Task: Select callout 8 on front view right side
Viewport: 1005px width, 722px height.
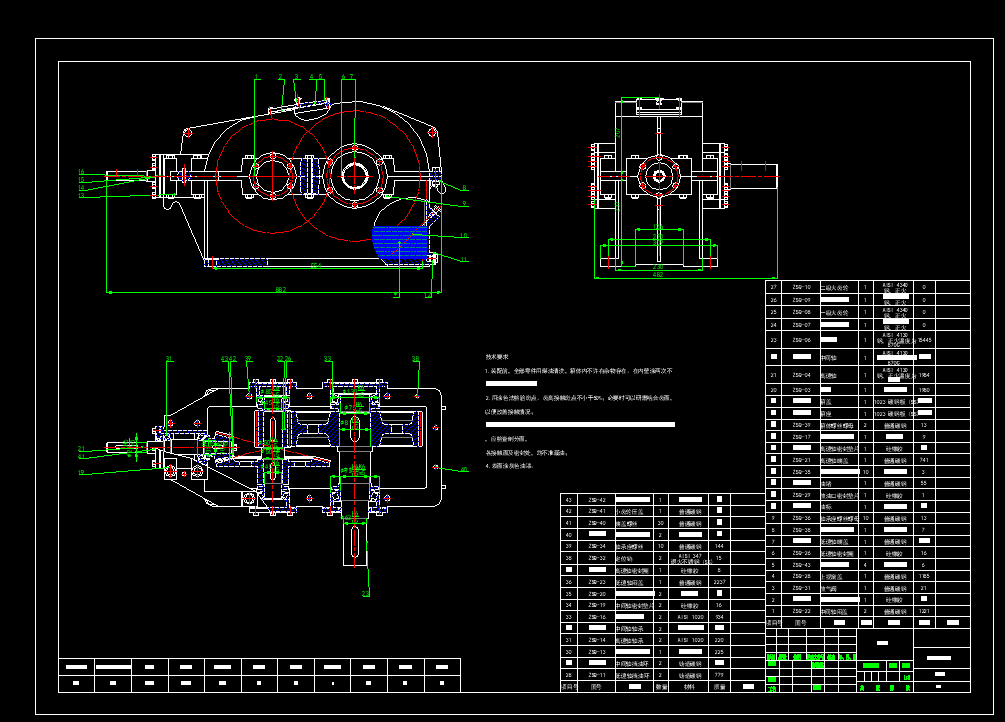Action: 464,187
